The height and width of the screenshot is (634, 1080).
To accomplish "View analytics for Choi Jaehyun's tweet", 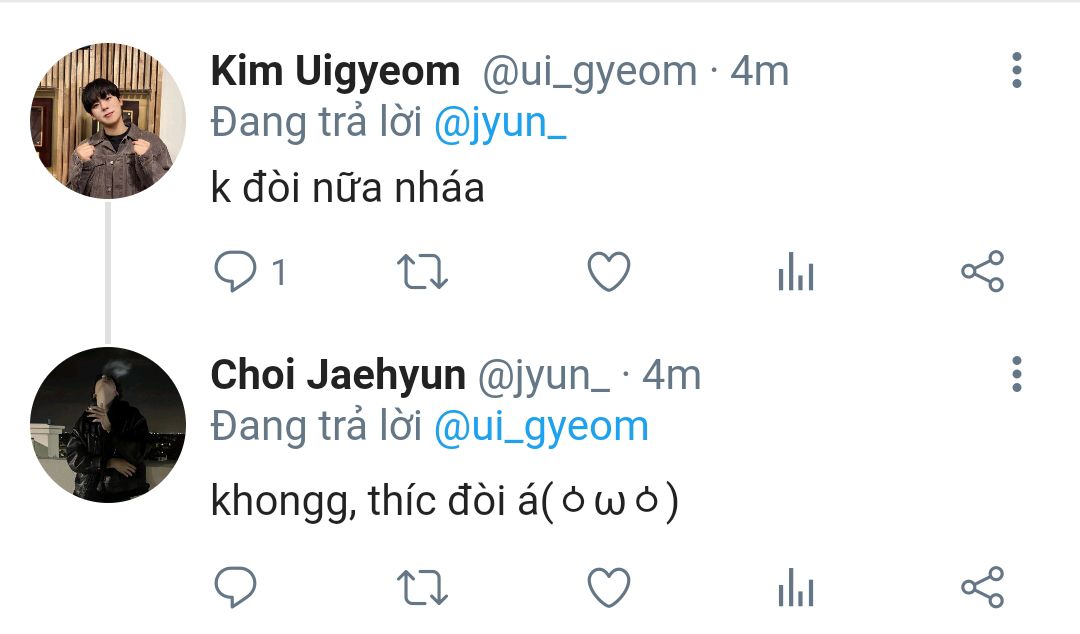I will 796,587.
